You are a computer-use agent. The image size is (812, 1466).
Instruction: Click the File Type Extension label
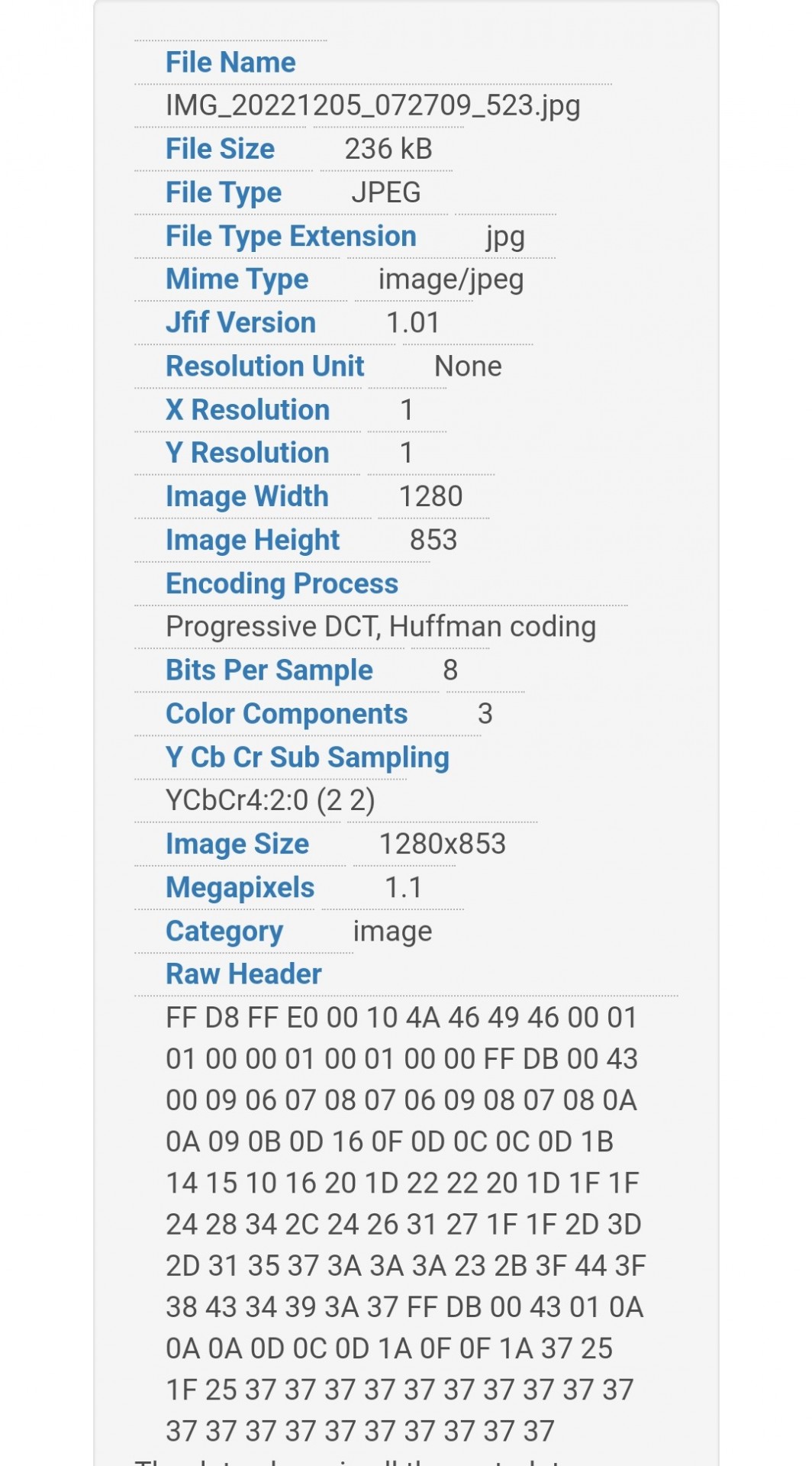(x=291, y=237)
